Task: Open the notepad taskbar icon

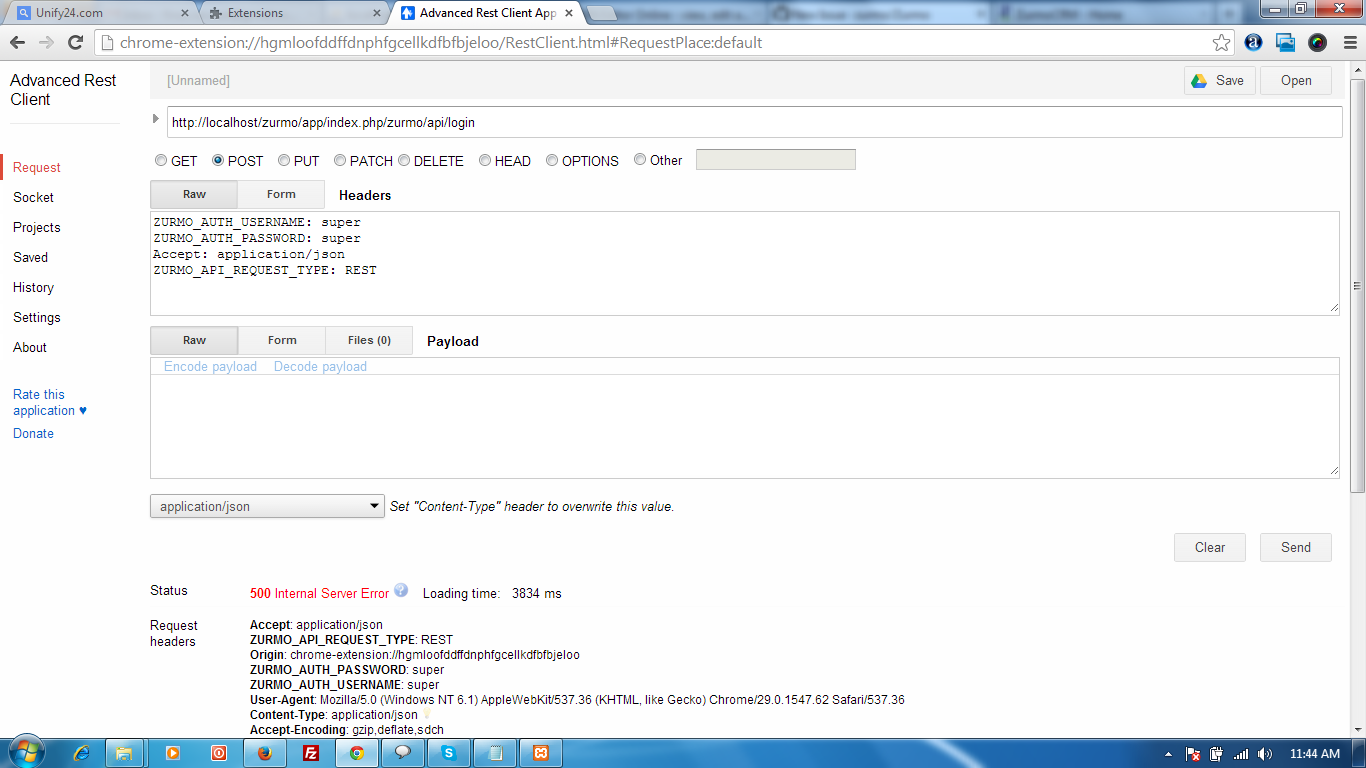Action: (495, 753)
